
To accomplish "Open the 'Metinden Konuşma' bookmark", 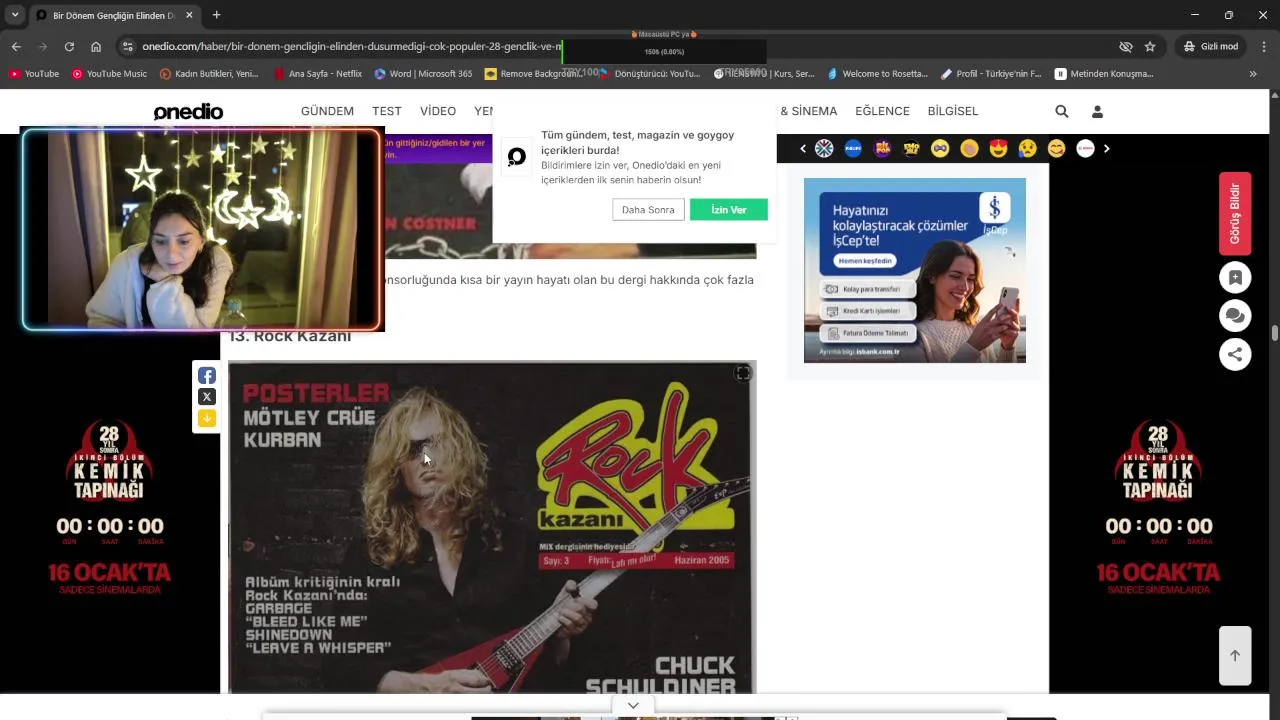I will pos(1105,74).
